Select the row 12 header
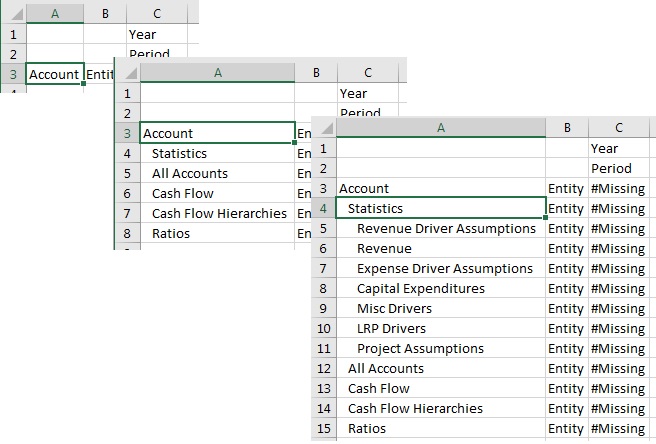This screenshot has width=656, height=444. click(324, 368)
